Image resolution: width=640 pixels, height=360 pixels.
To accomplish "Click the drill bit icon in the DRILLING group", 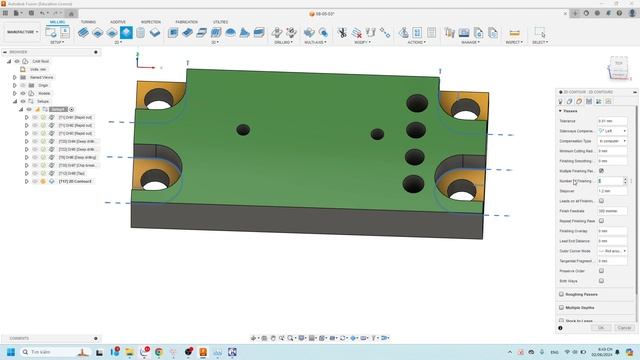I will click(277, 32).
